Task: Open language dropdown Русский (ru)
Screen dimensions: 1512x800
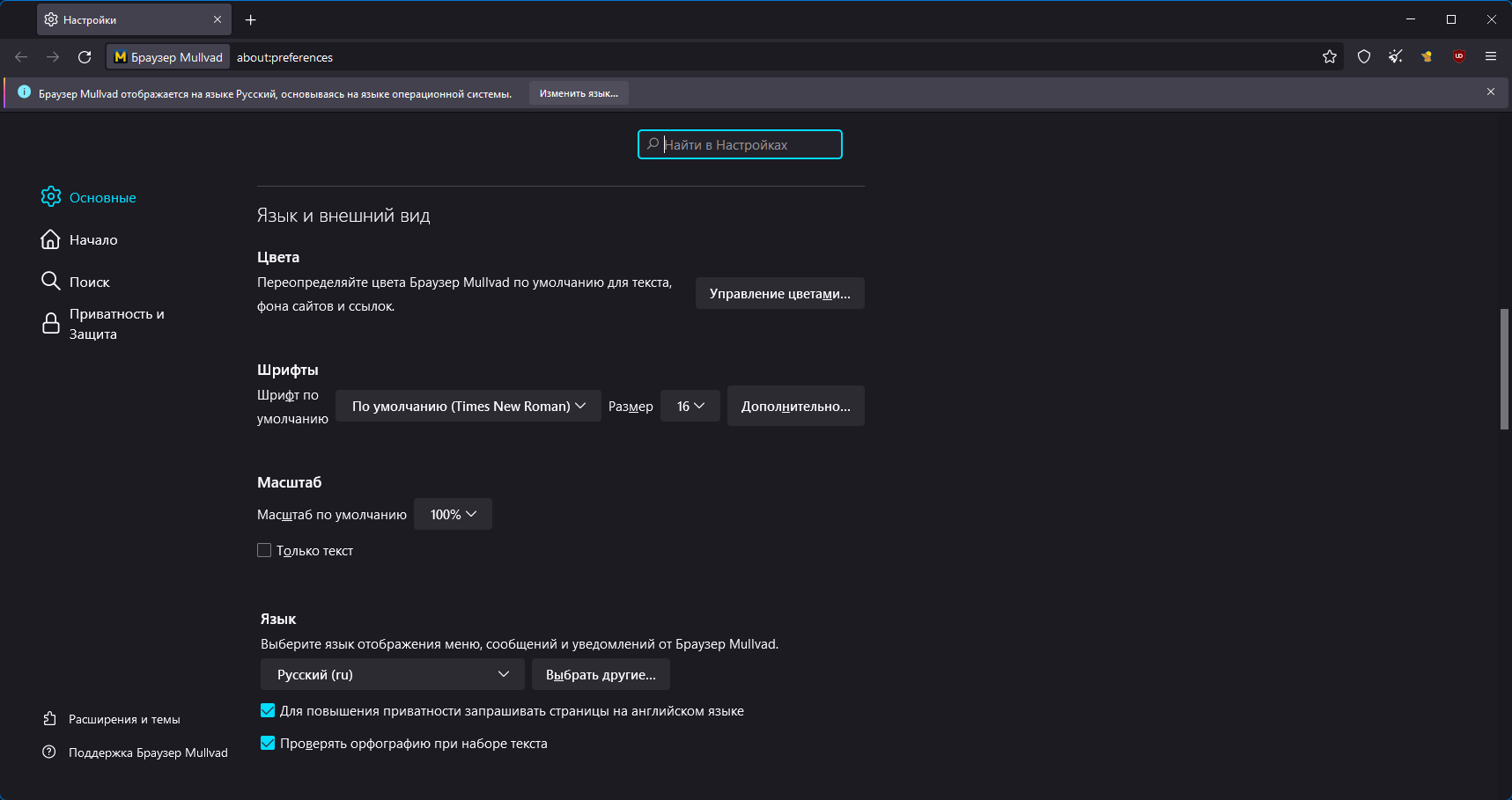Action: point(393,674)
